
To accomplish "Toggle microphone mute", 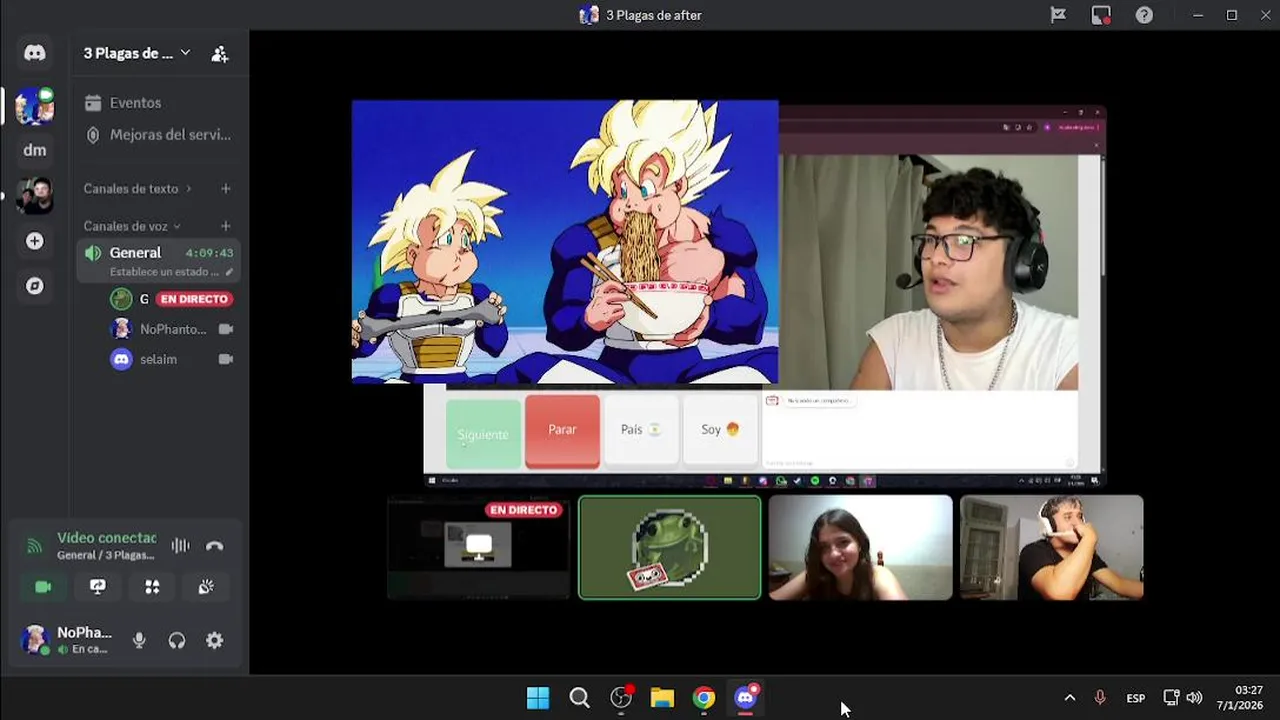I will click(139, 641).
